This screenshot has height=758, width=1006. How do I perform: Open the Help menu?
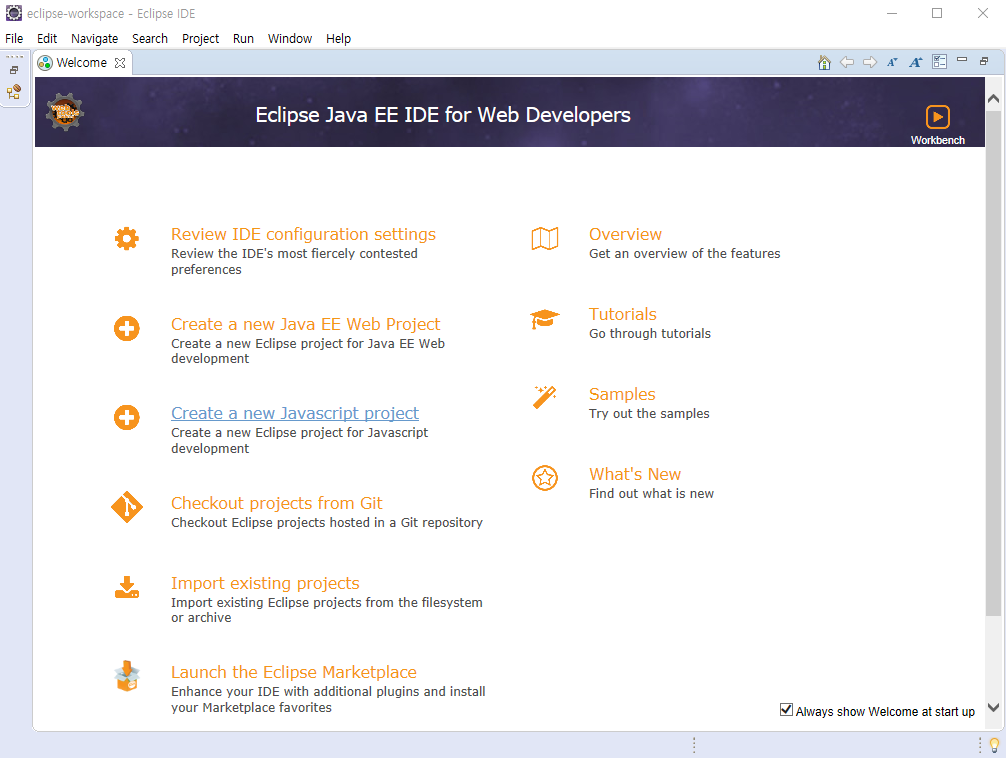point(338,39)
